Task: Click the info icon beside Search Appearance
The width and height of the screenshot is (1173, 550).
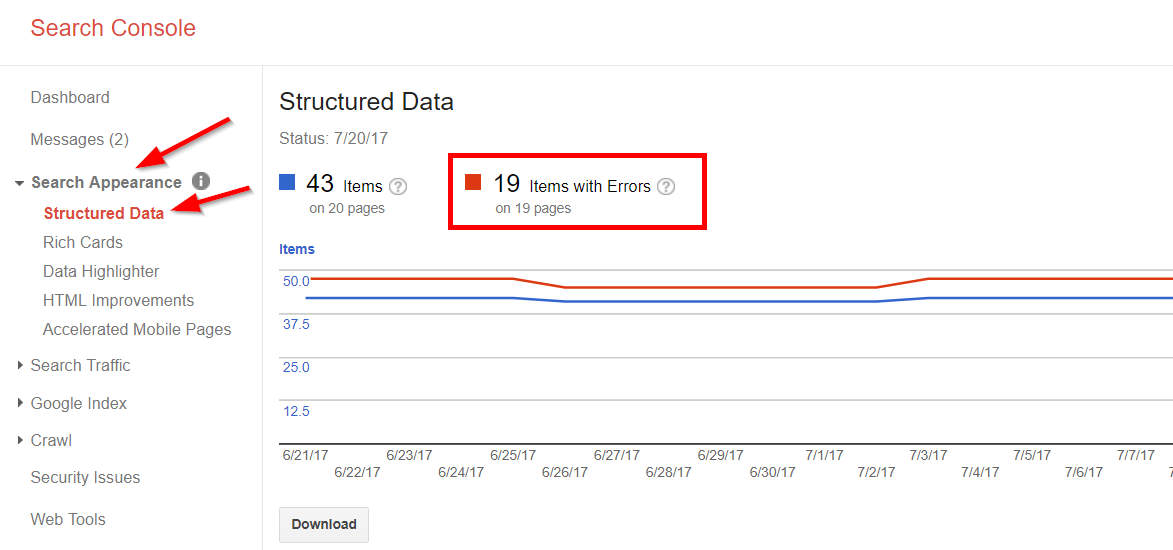Action: point(200,181)
